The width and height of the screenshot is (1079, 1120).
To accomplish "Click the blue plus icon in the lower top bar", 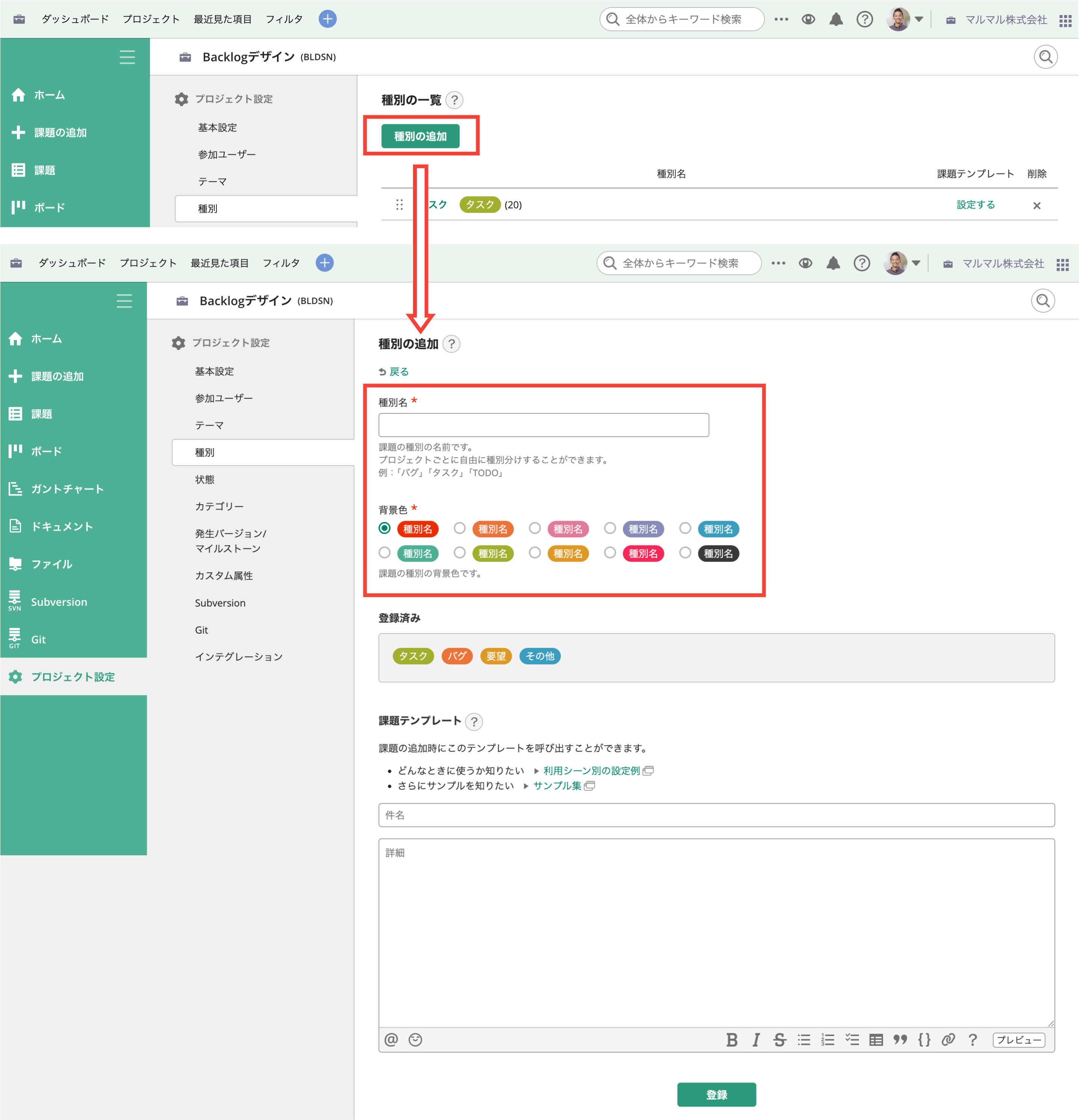I will point(325,263).
